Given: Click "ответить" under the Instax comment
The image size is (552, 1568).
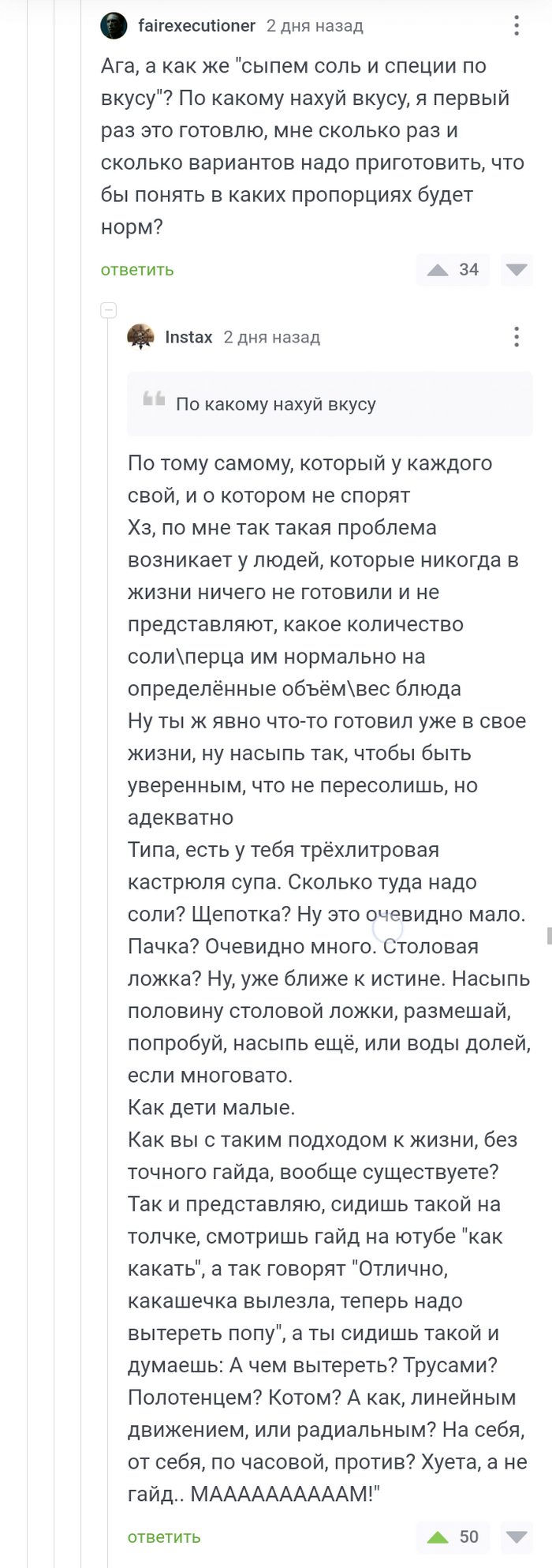Looking at the screenshot, I should pos(164,1536).
